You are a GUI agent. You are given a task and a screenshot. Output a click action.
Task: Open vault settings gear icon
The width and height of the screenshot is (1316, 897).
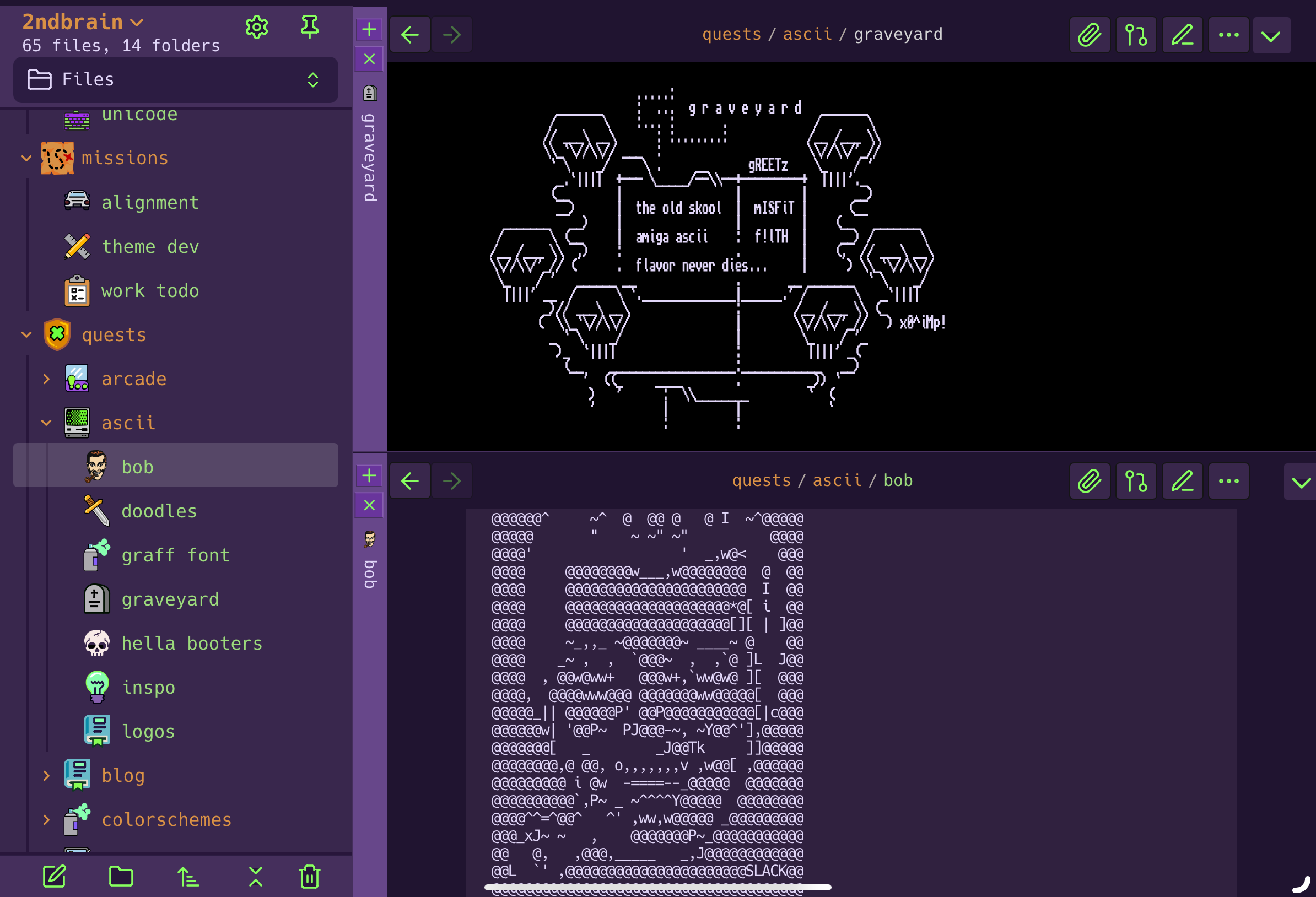256,26
